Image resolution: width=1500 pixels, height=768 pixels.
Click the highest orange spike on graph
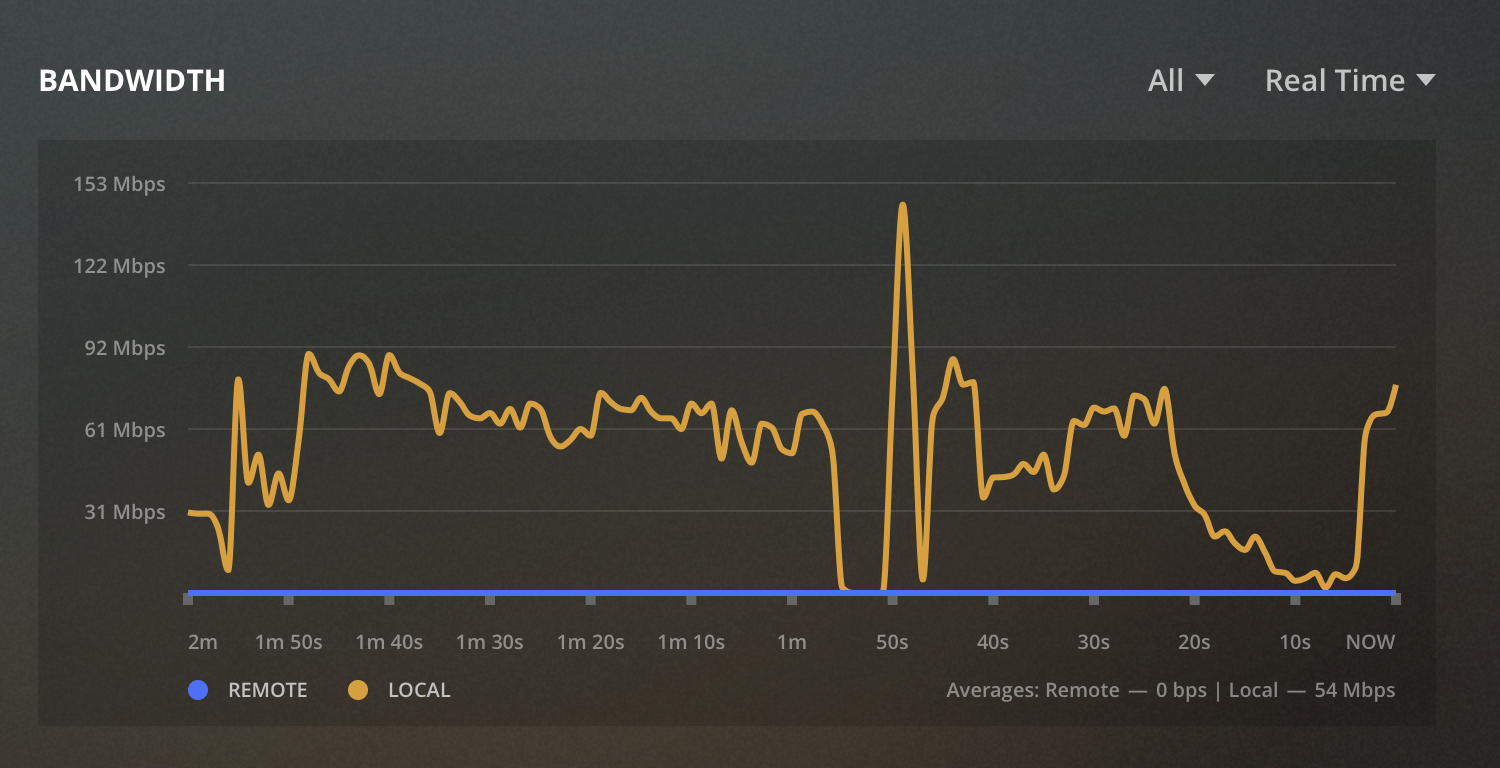point(902,207)
